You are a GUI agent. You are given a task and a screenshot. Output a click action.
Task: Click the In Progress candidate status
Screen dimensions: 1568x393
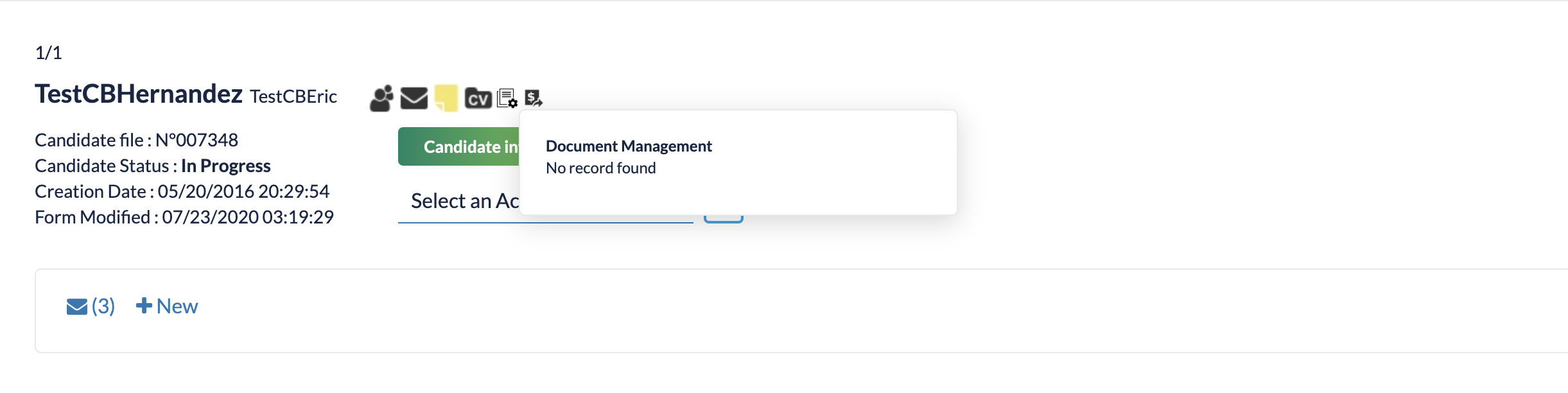[x=225, y=166]
